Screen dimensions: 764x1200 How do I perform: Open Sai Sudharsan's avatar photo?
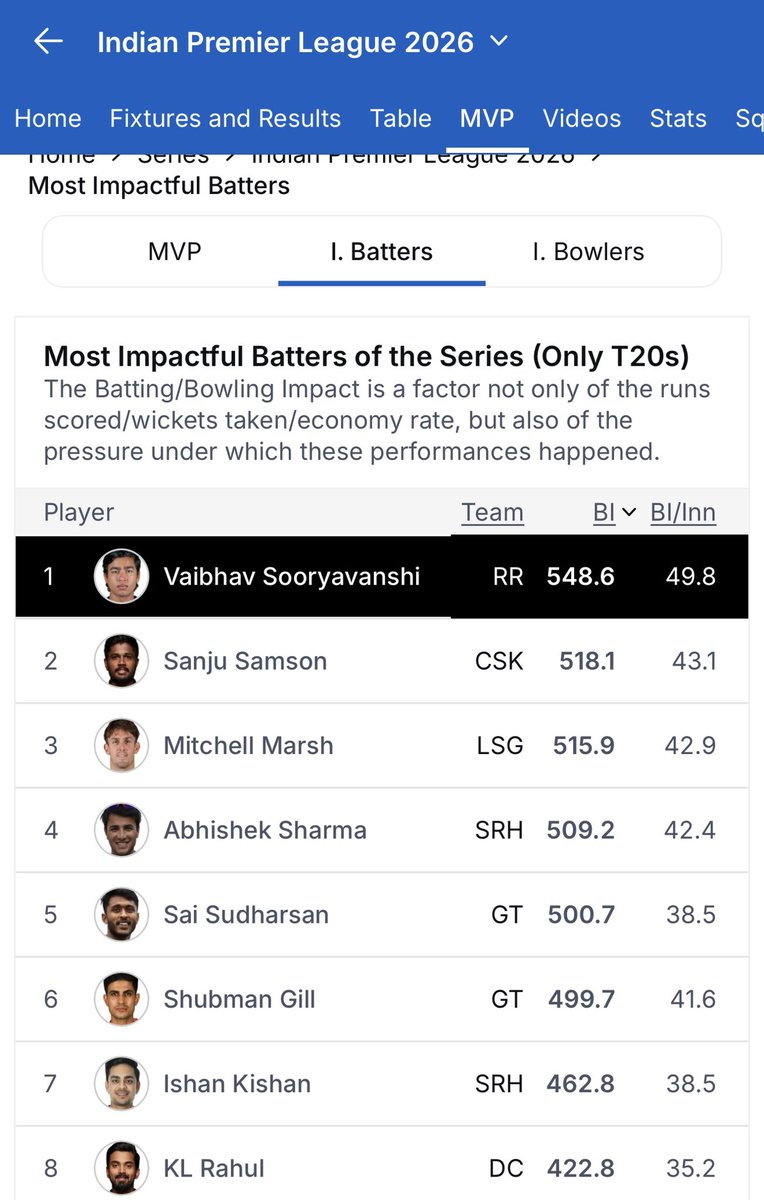pyautogui.click(x=122, y=914)
